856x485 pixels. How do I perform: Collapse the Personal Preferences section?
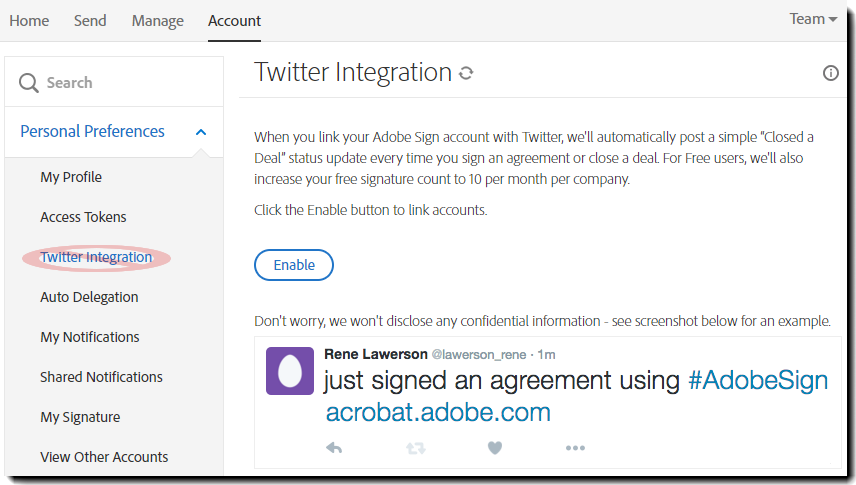click(x=201, y=132)
